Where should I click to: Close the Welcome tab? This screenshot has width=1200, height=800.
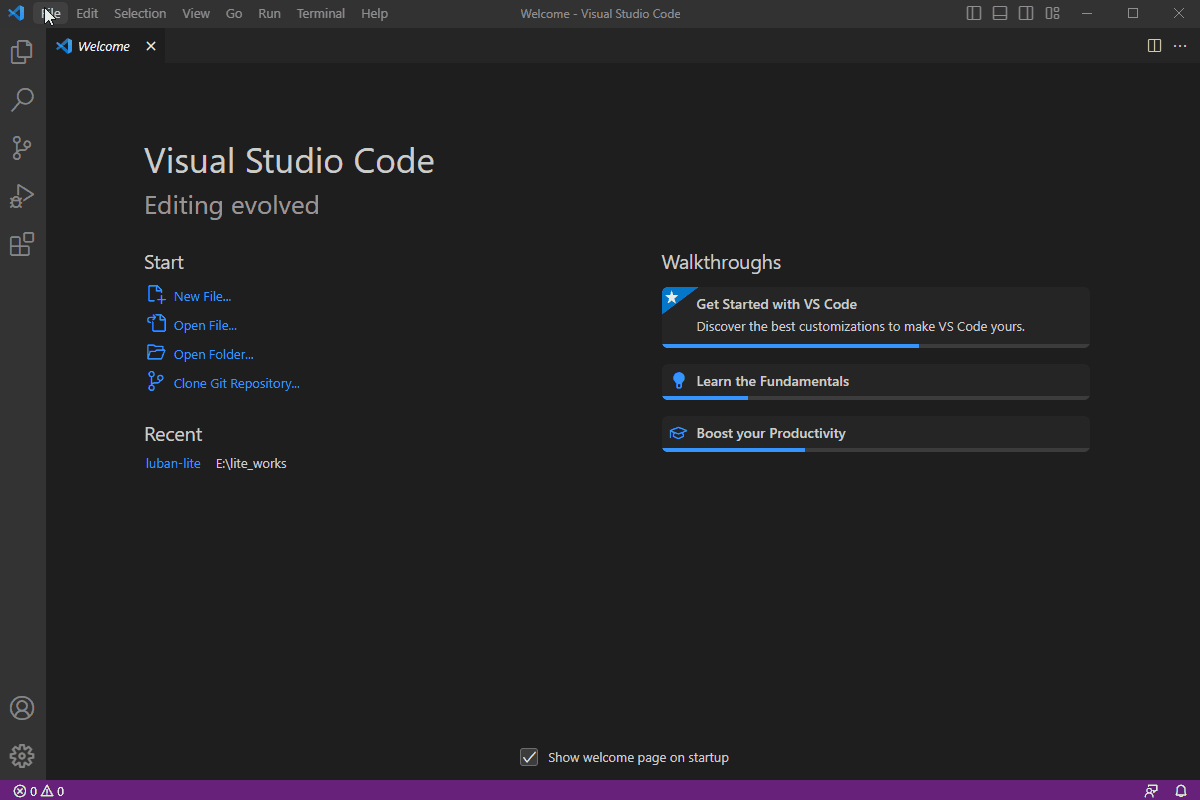151,46
